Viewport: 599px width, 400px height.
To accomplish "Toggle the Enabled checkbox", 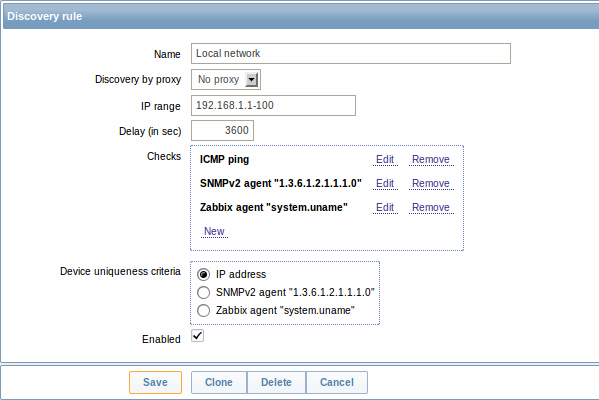I will 198,336.
